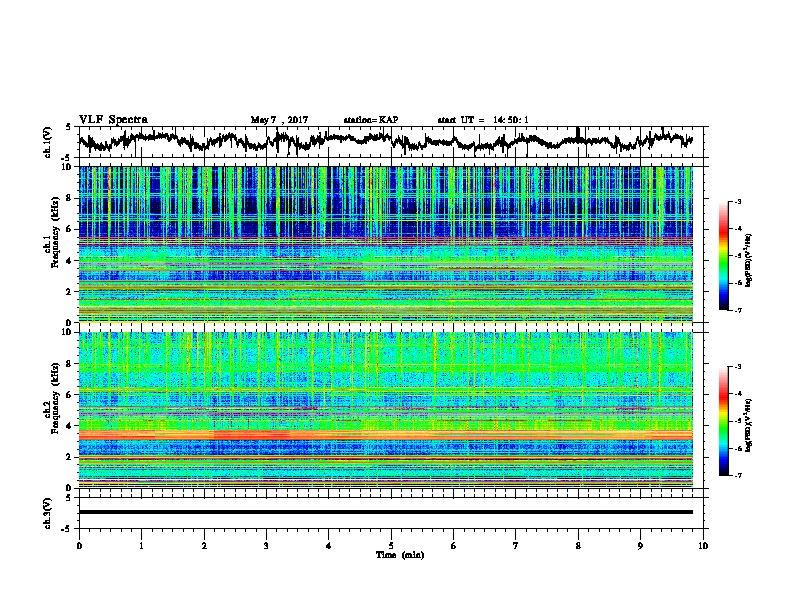Viewport: 792px width, 612px height.
Task: Click the red-orange 3.5 kHz band in ch.2
Action: pyautogui.click(x=386, y=434)
